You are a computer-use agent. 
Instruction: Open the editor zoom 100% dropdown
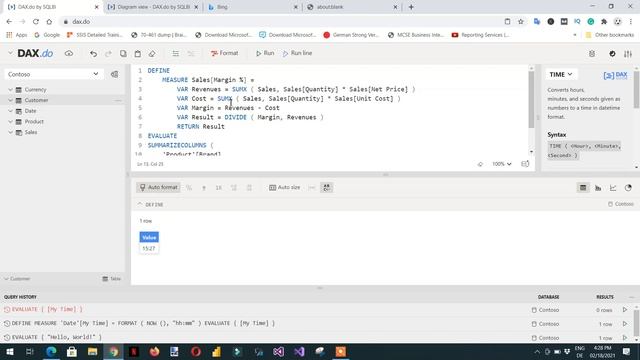click(x=501, y=164)
